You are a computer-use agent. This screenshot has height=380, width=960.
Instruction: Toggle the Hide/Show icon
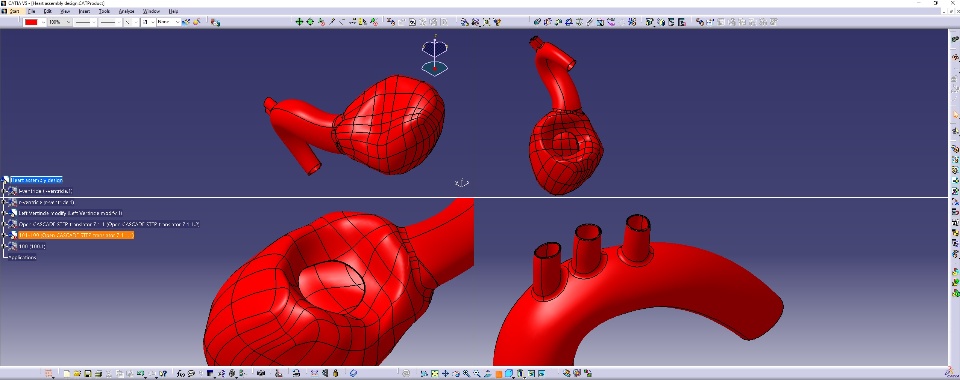pyautogui.click(x=531, y=373)
